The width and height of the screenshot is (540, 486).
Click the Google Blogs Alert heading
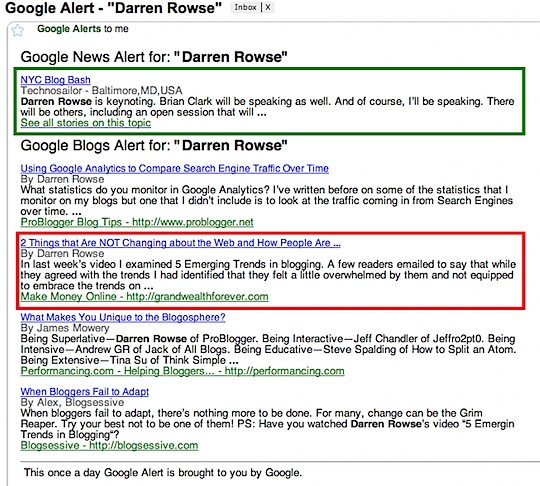[x=154, y=145]
